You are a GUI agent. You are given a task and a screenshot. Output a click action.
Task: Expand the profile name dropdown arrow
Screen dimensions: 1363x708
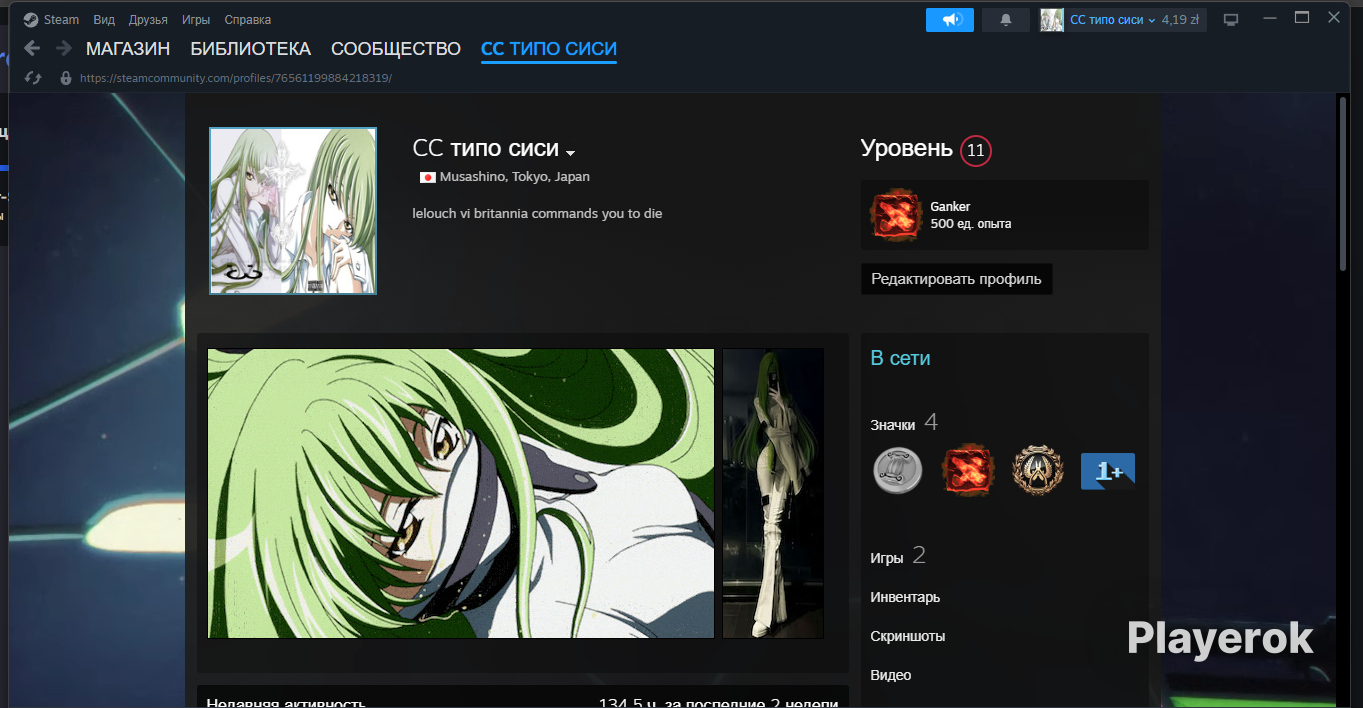[x=570, y=153]
